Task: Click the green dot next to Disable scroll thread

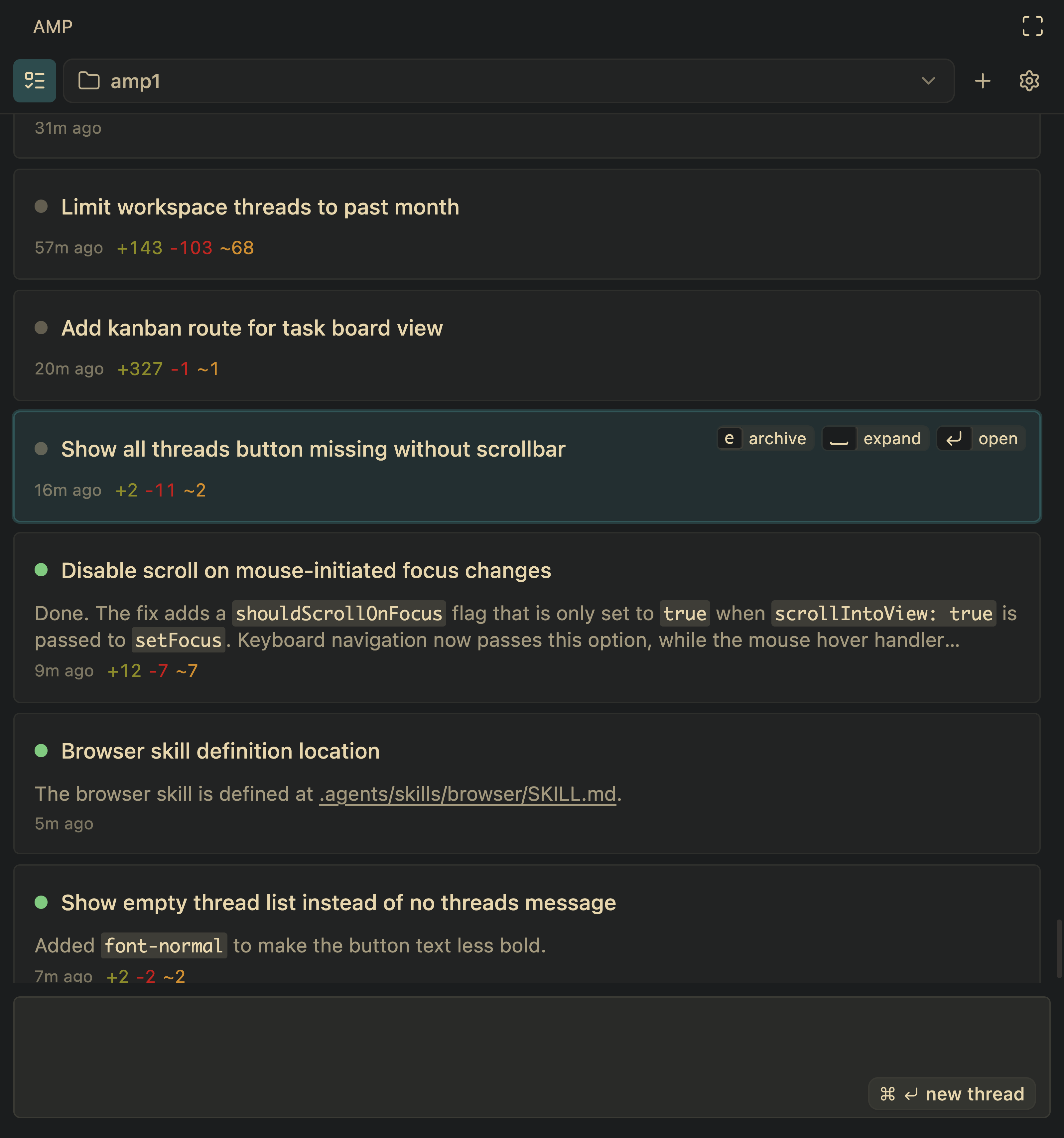Action: point(41,570)
